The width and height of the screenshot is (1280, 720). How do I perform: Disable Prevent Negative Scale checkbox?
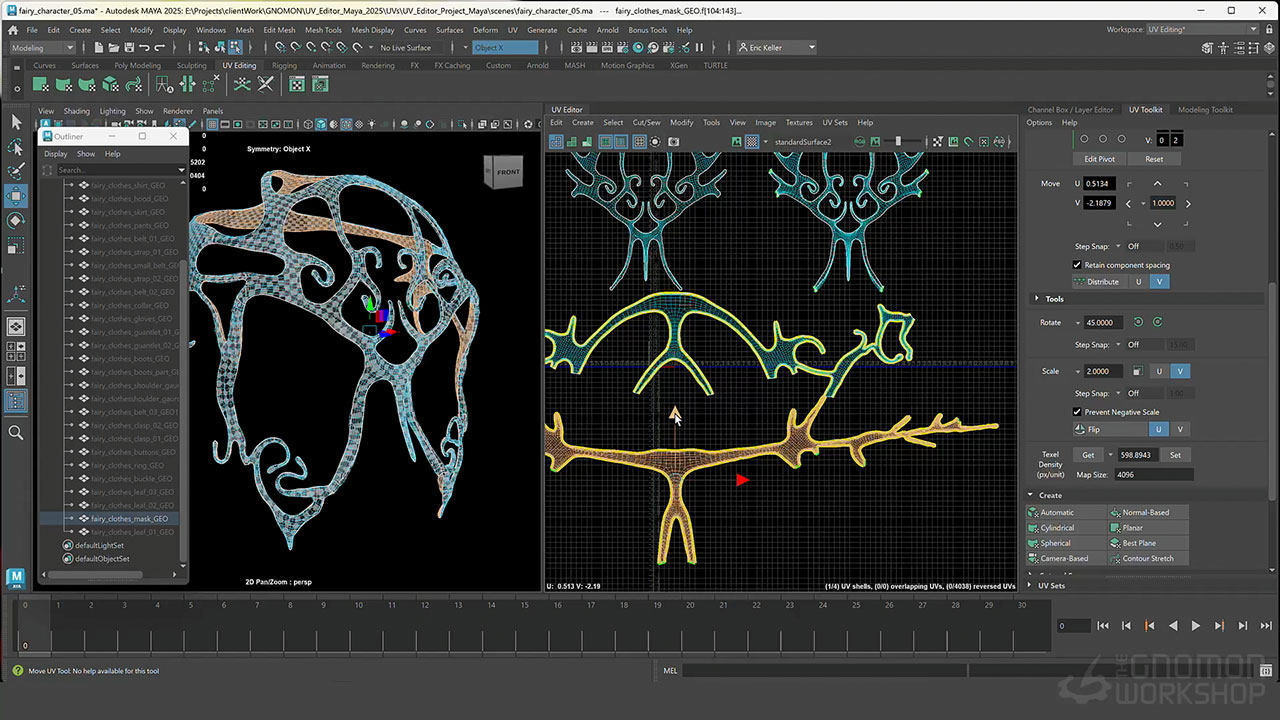tap(1077, 412)
